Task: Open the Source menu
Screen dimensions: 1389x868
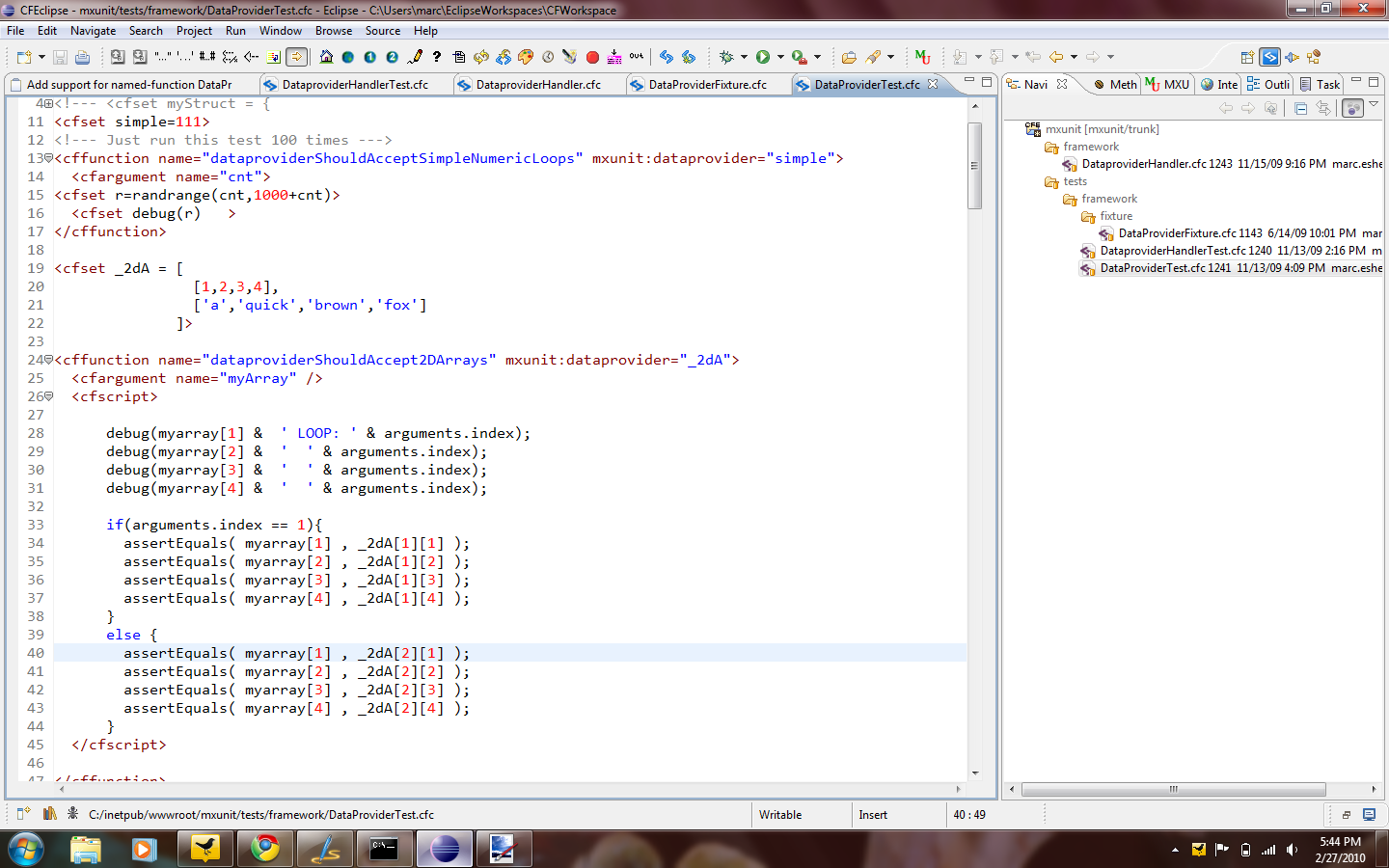Action: (x=383, y=31)
